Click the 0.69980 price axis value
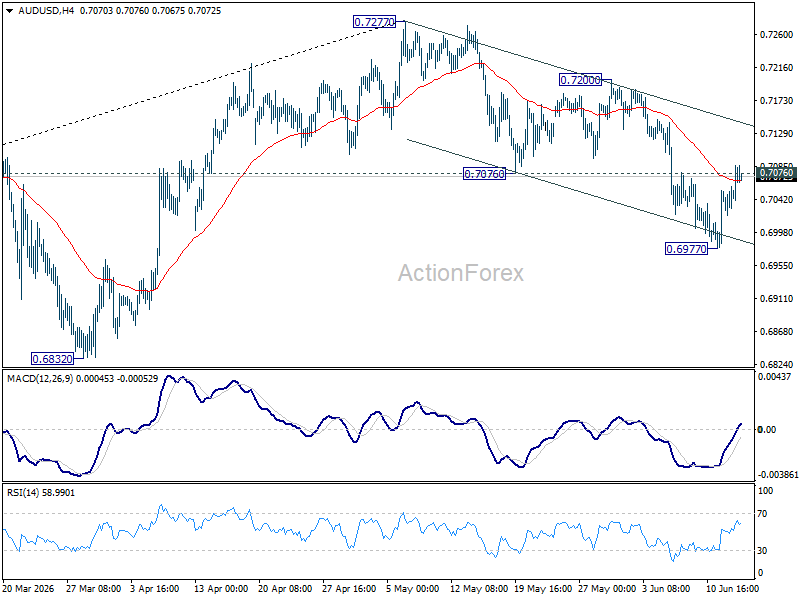 [777, 233]
